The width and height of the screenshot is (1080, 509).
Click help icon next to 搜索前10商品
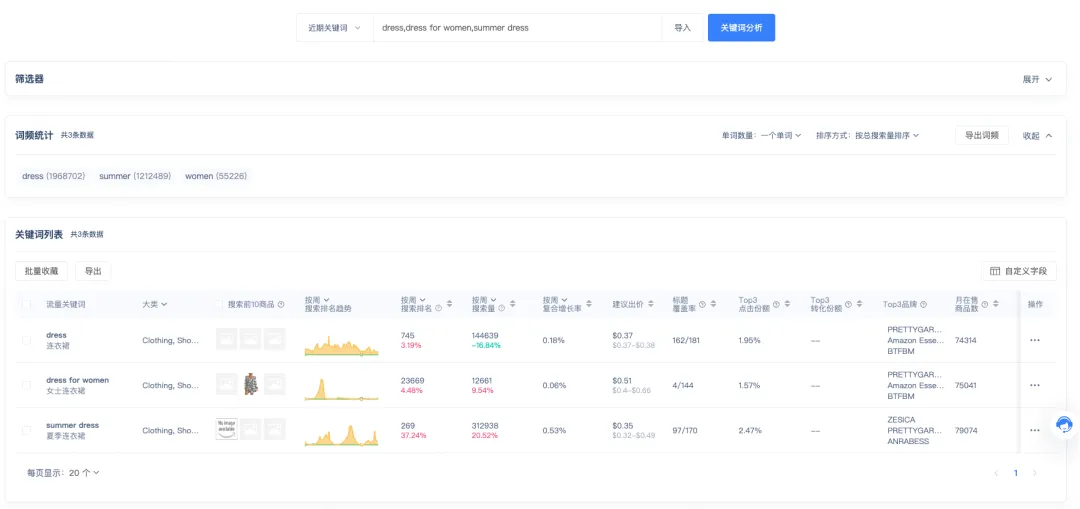(281, 304)
